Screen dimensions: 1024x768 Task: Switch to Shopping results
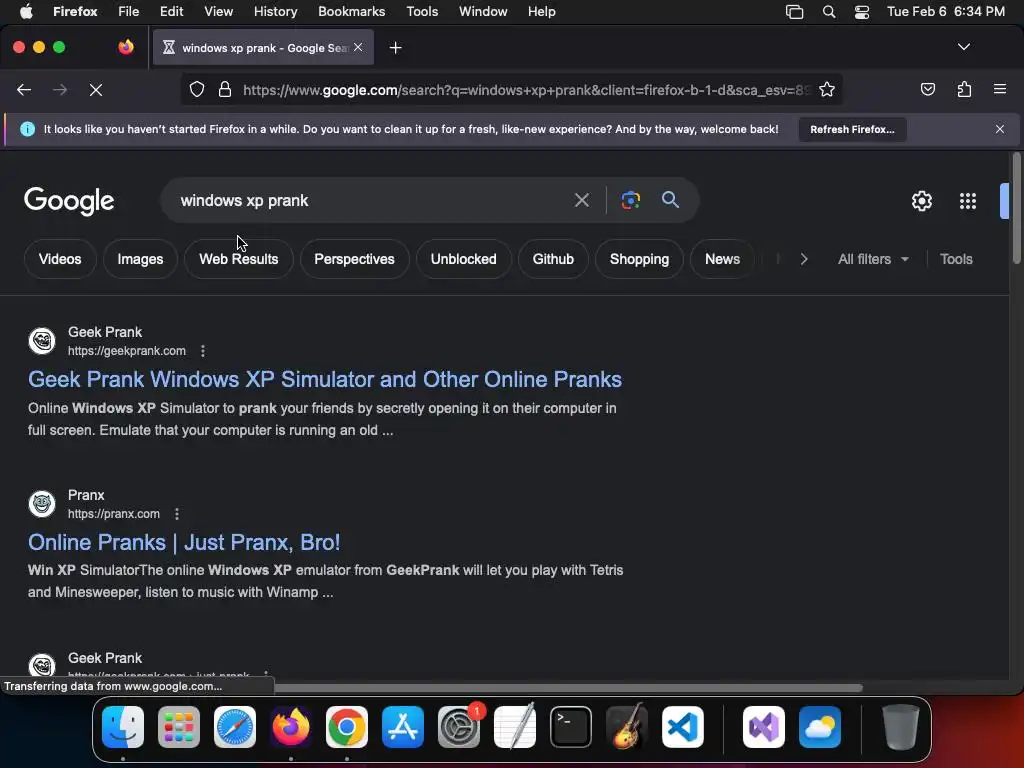point(639,259)
